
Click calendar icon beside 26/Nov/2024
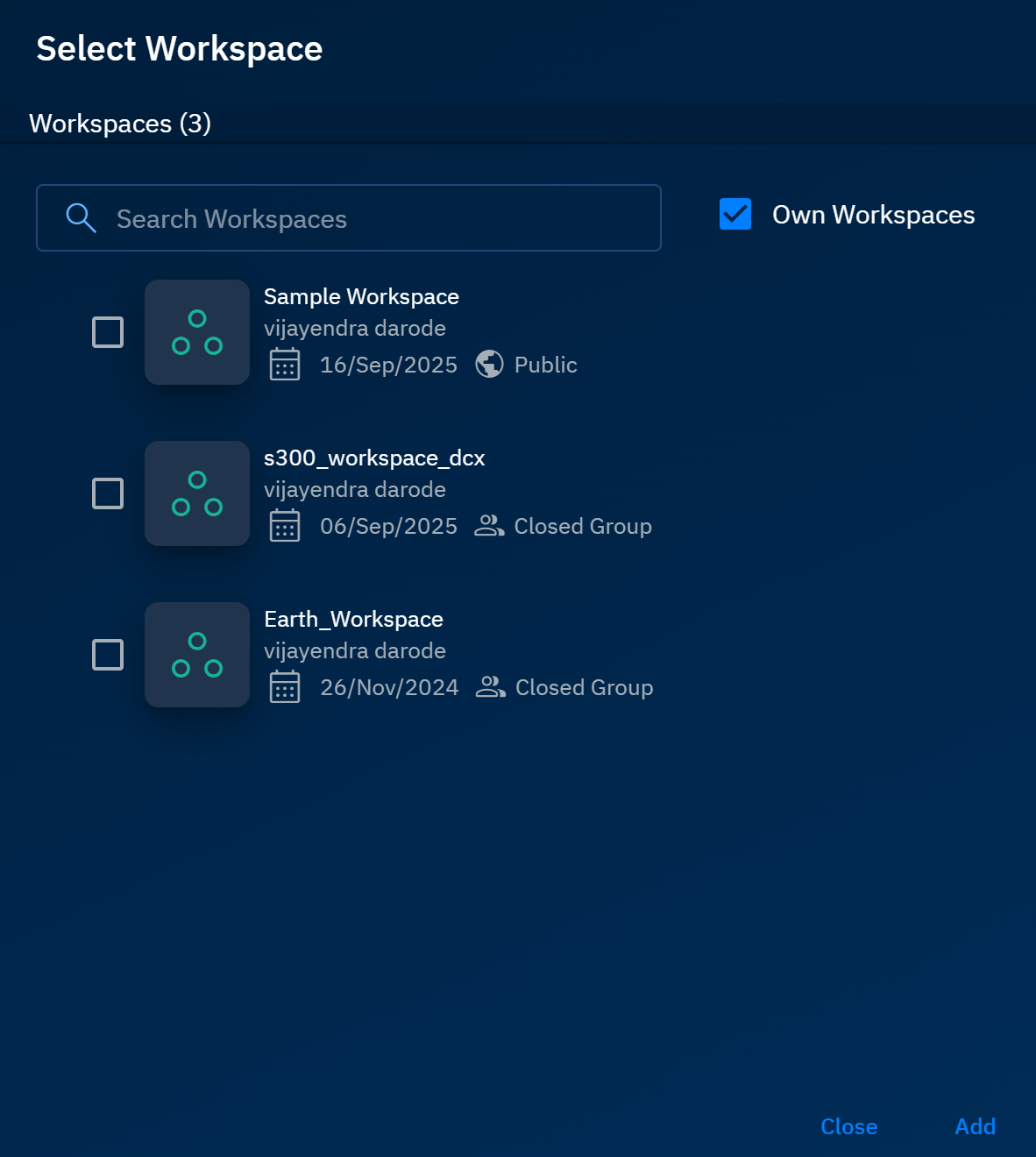(285, 687)
